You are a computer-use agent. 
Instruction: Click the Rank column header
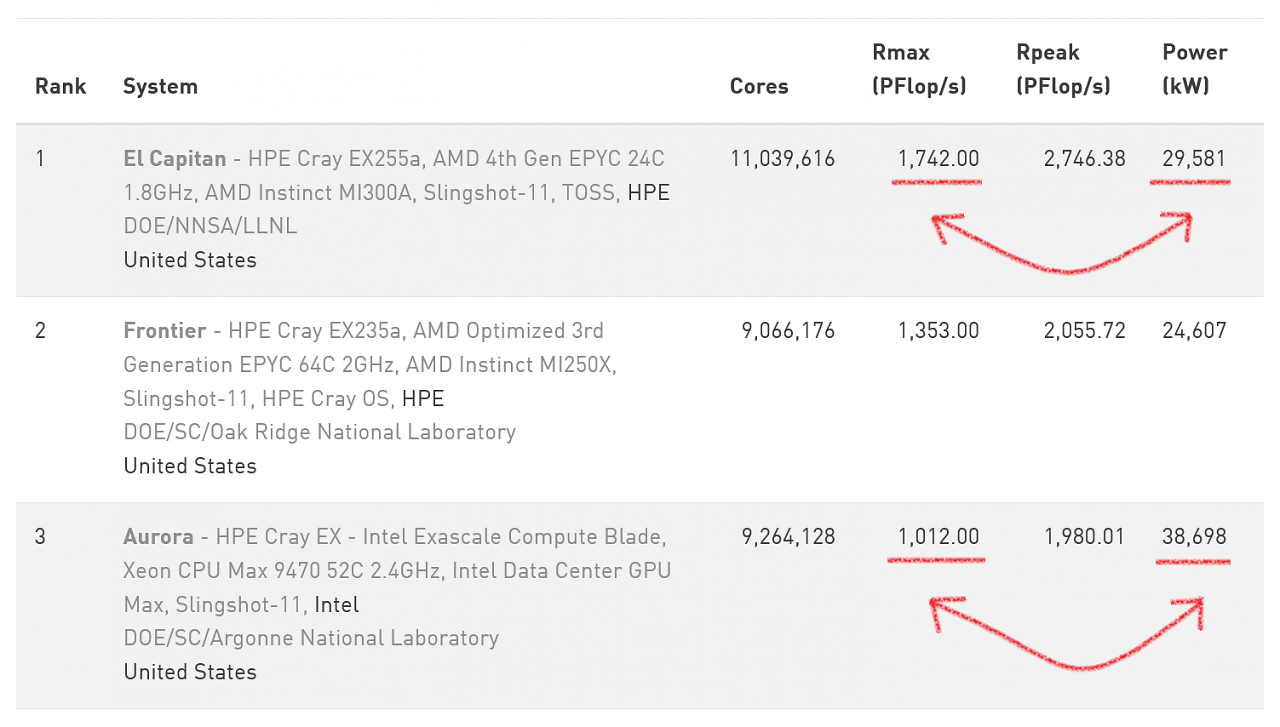point(61,86)
